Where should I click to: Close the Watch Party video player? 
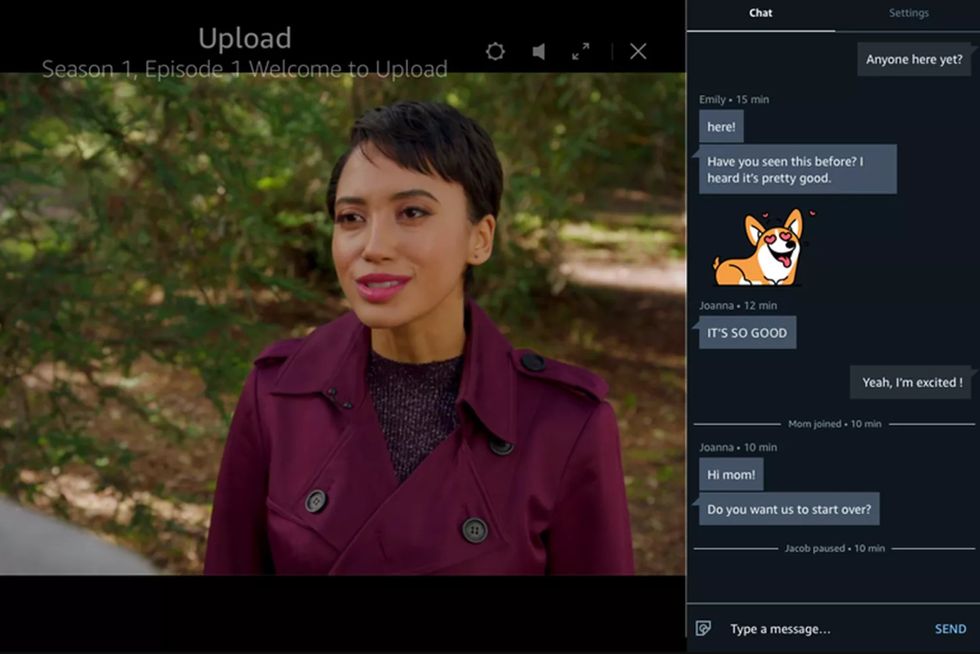(638, 49)
